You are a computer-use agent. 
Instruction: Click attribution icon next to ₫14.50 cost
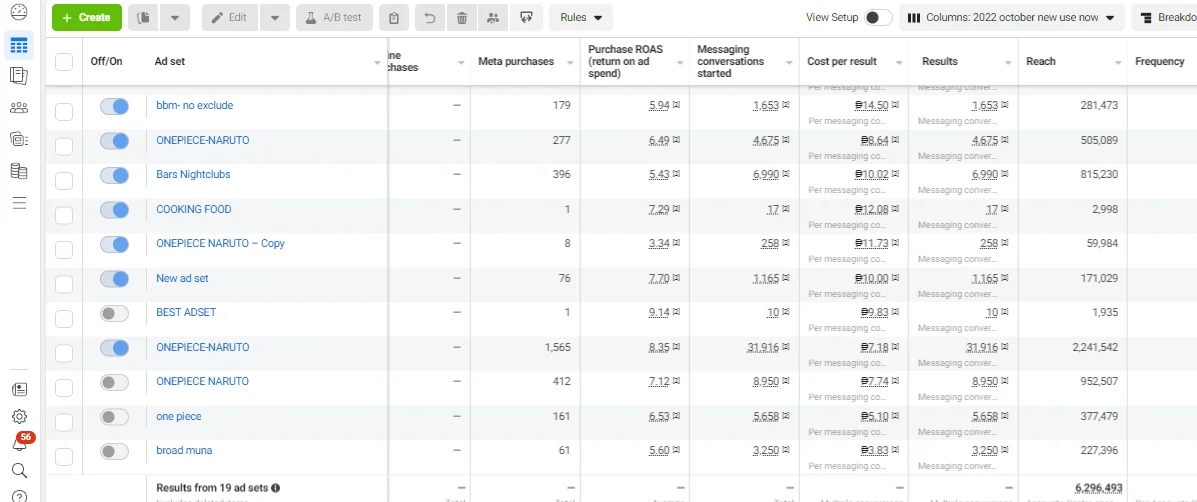click(x=895, y=105)
